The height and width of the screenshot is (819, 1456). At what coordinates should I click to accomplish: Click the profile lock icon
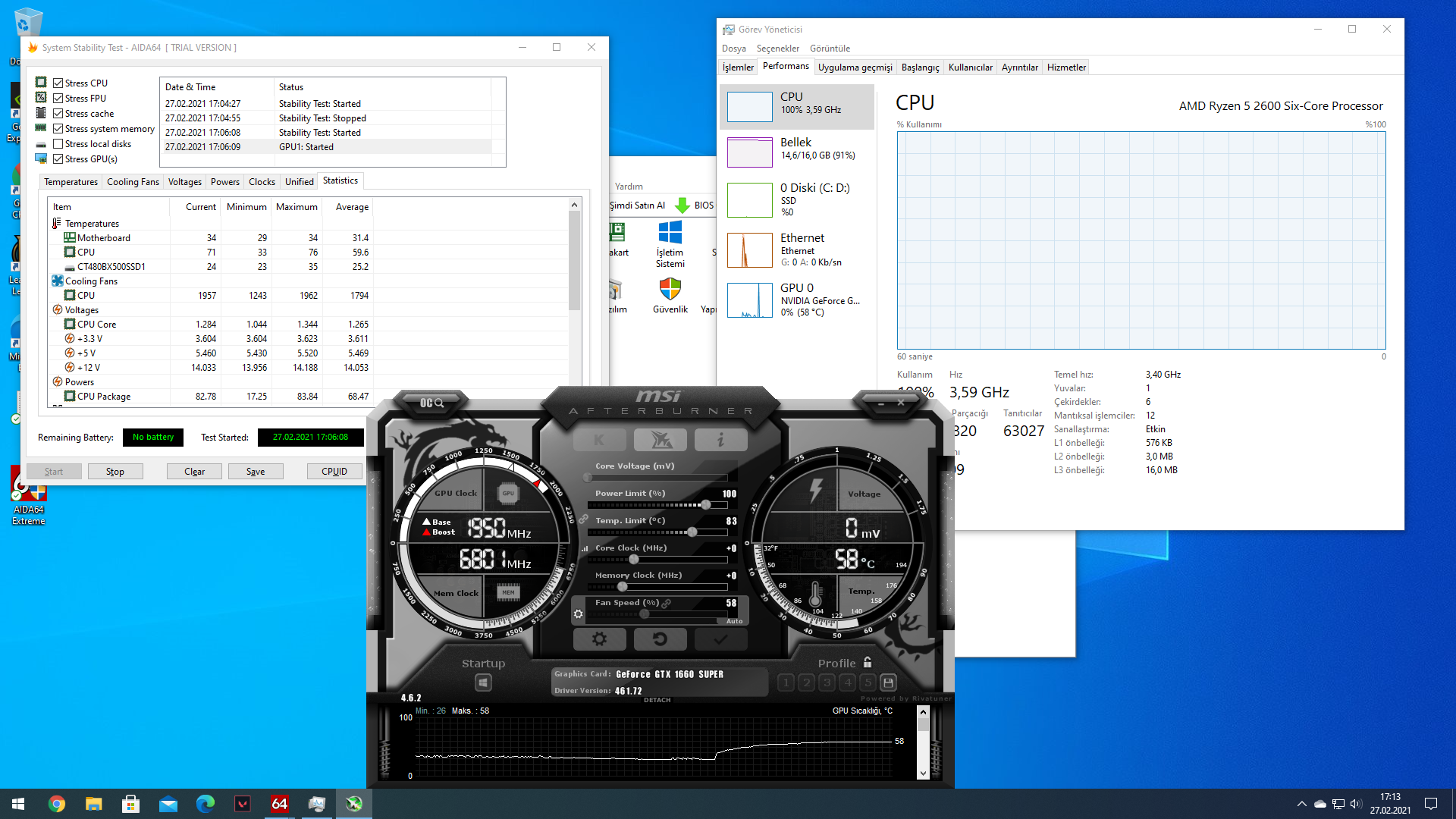pyautogui.click(x=868, y=663)
